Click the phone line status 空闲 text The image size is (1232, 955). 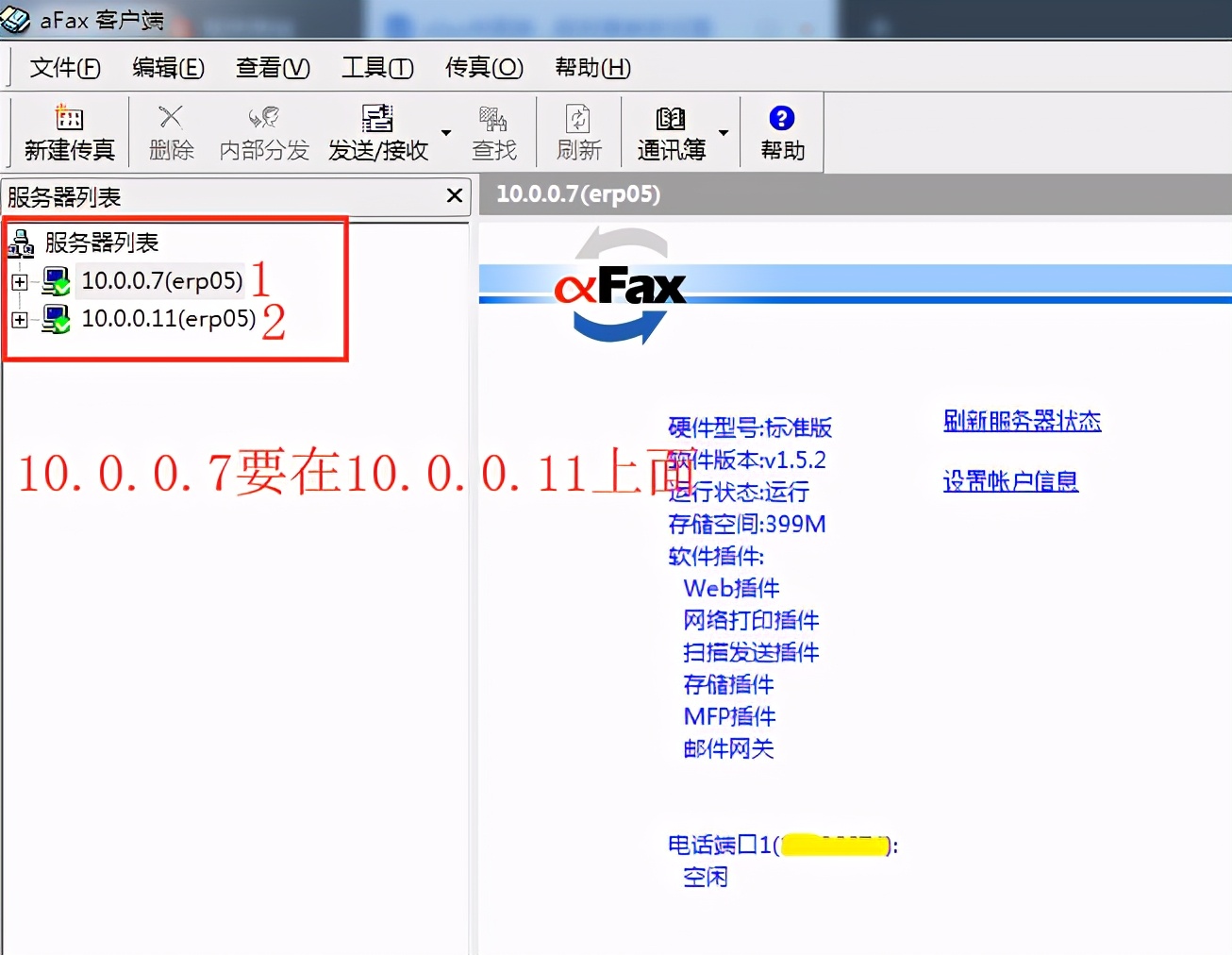click(x=706, y=877)
